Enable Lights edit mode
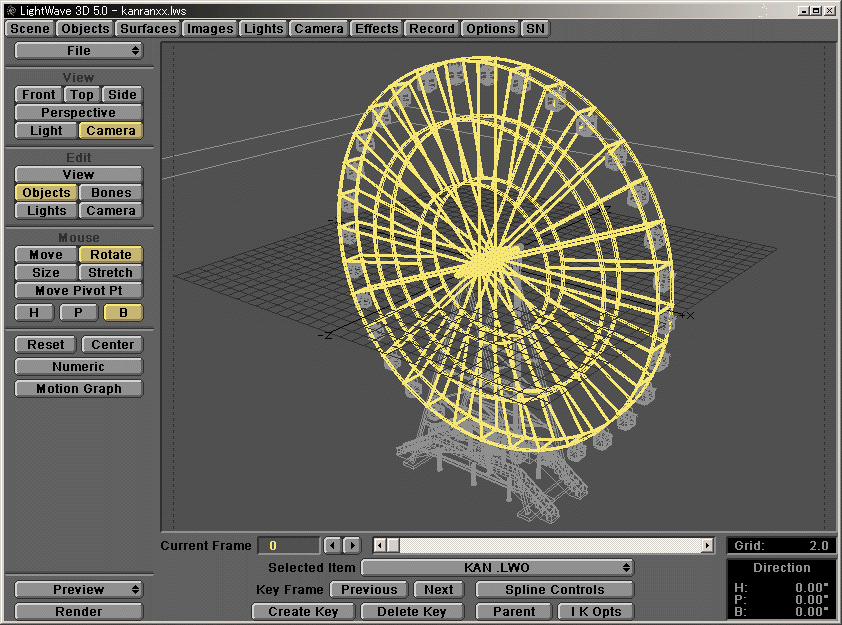 45,211
